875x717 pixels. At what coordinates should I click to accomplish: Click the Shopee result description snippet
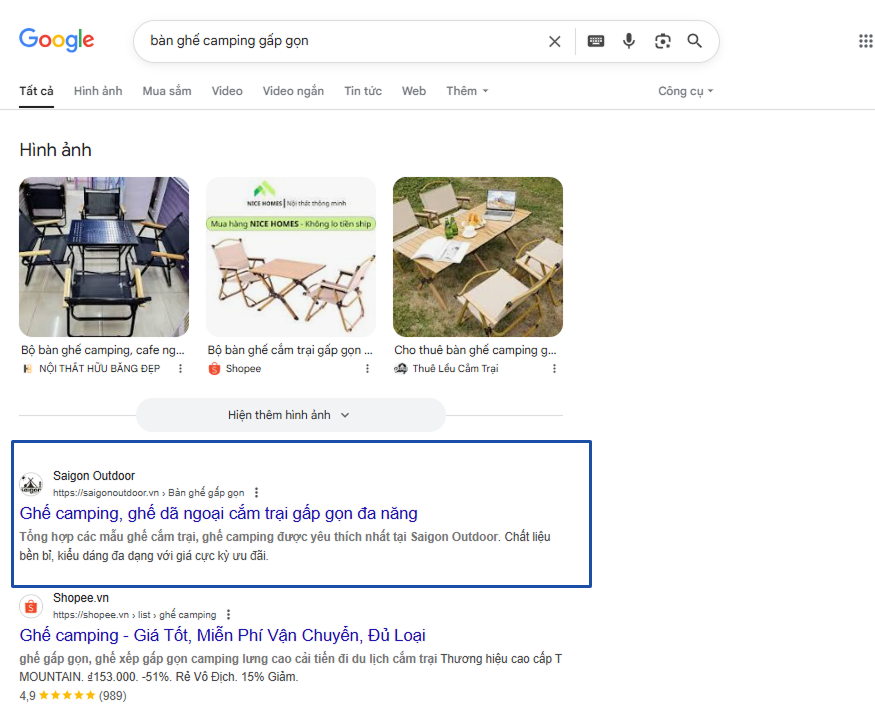coord(291,668)
